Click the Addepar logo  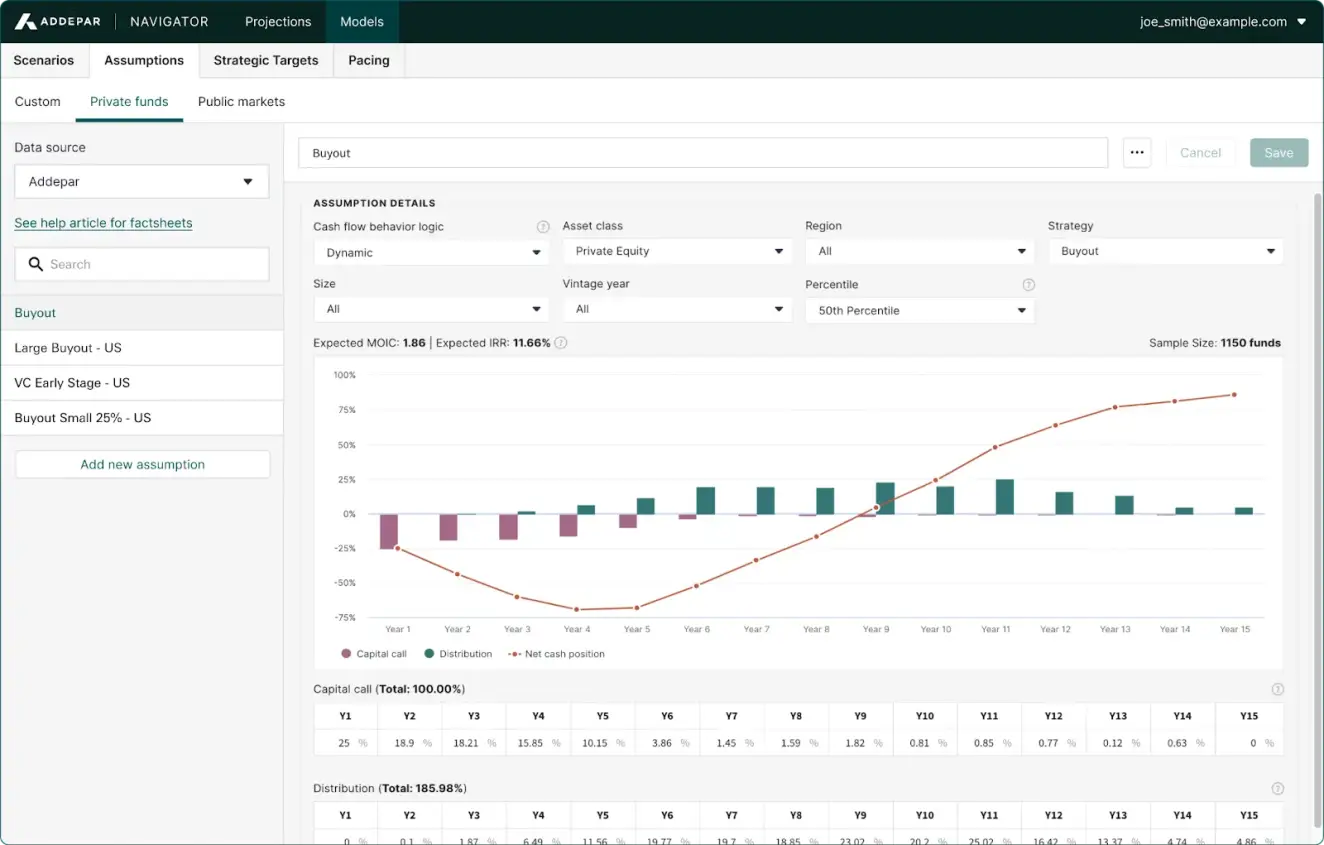[x=57, y=21]
